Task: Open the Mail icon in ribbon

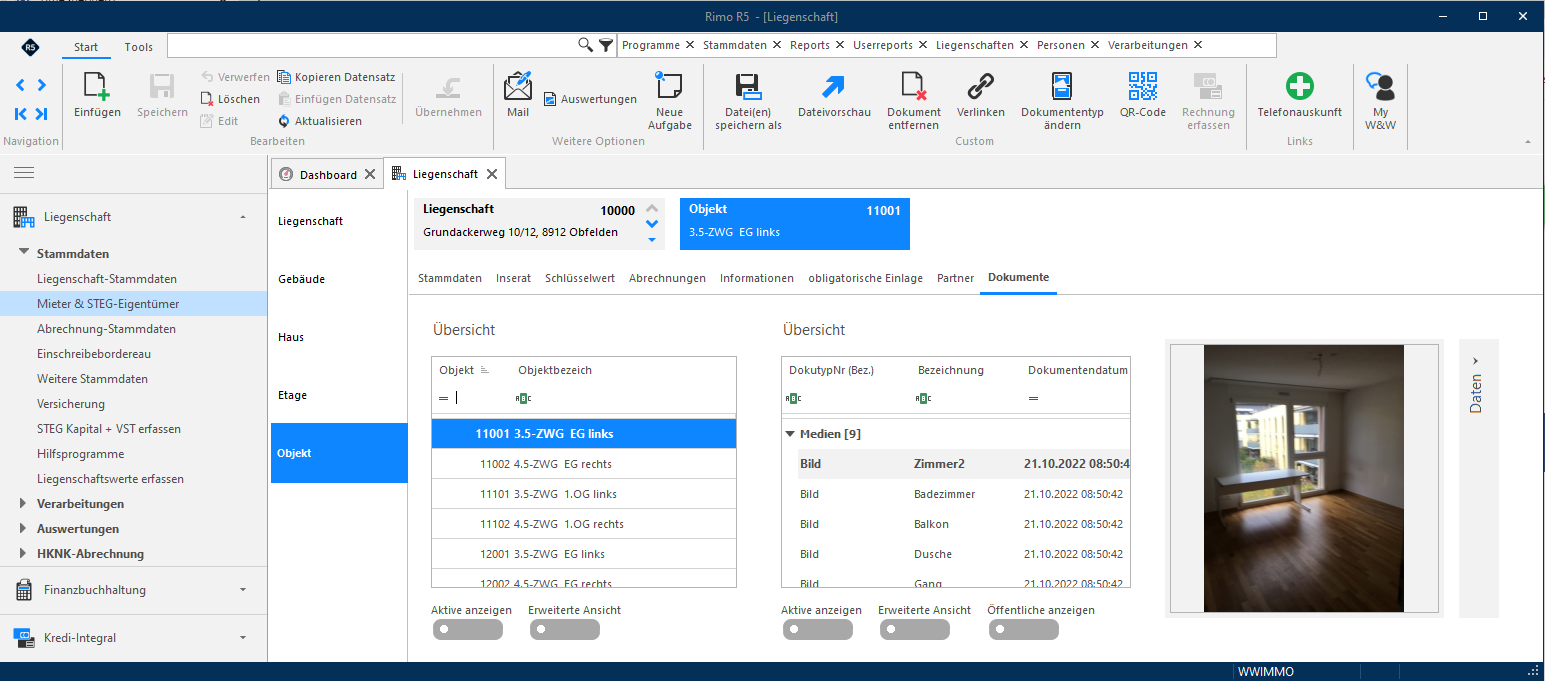Action: tap(518, 87)
